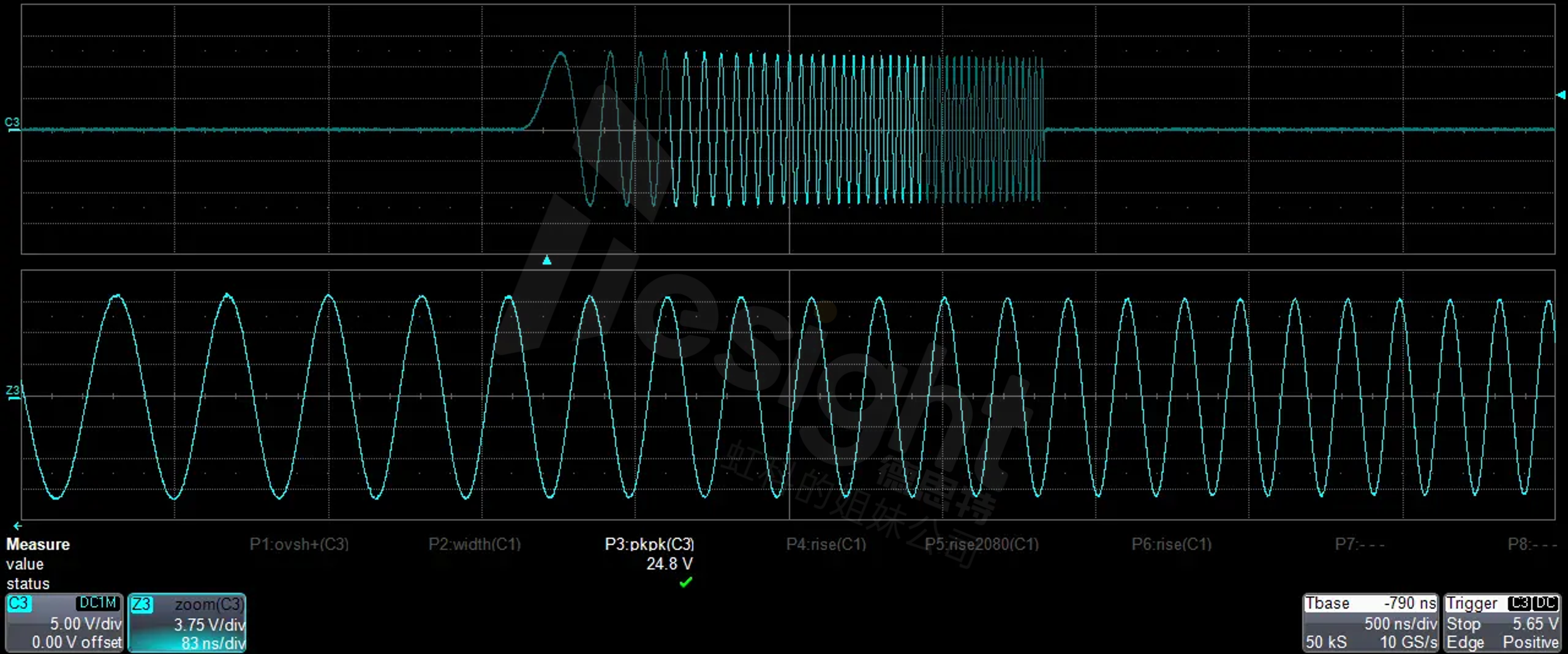The height and width of the screenshot is (654, 1568).
Task: Click the DC coupling badge in the Trigger box
Action: (1546, 603)
